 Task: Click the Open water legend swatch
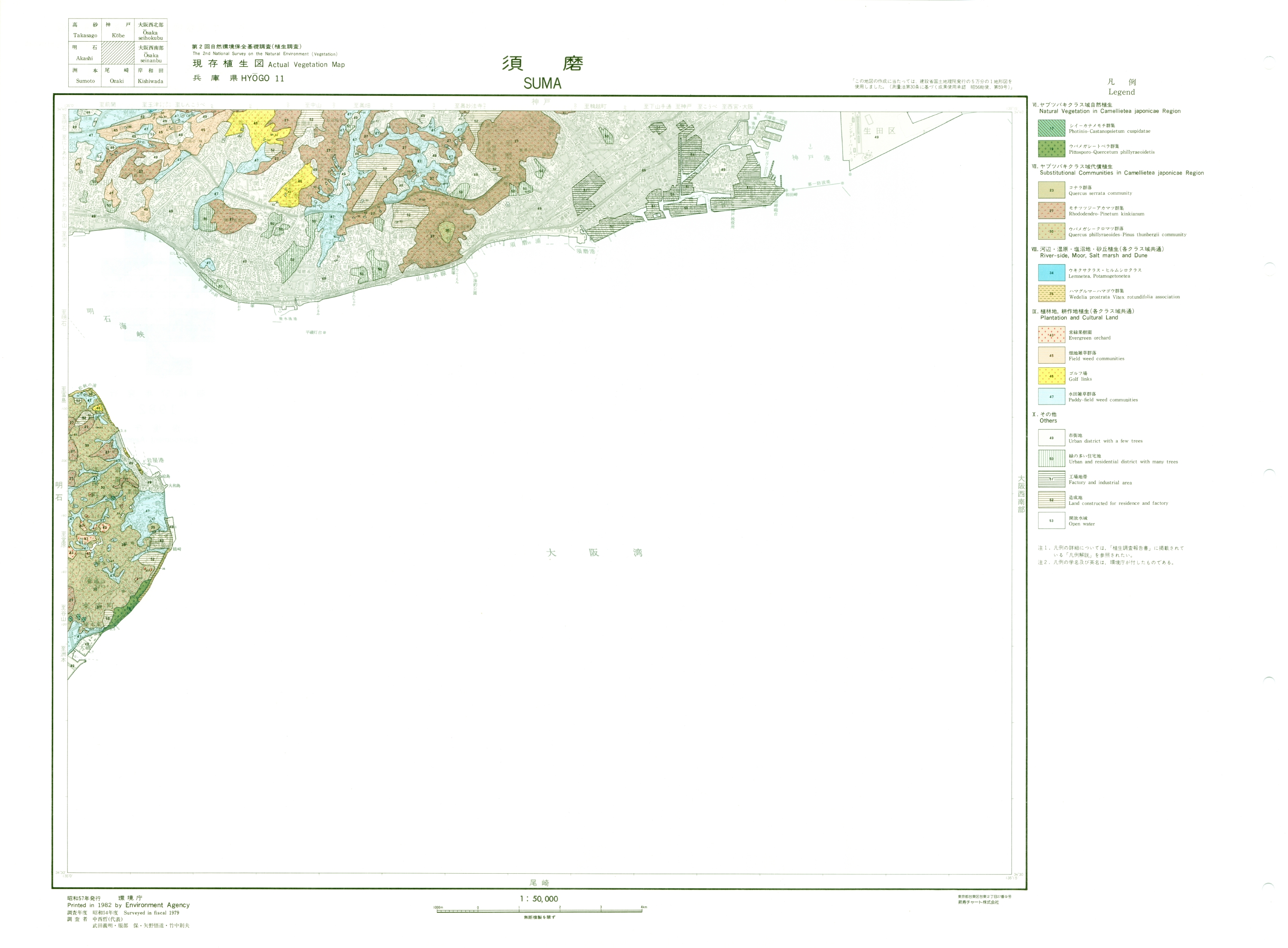[1051, 521]
